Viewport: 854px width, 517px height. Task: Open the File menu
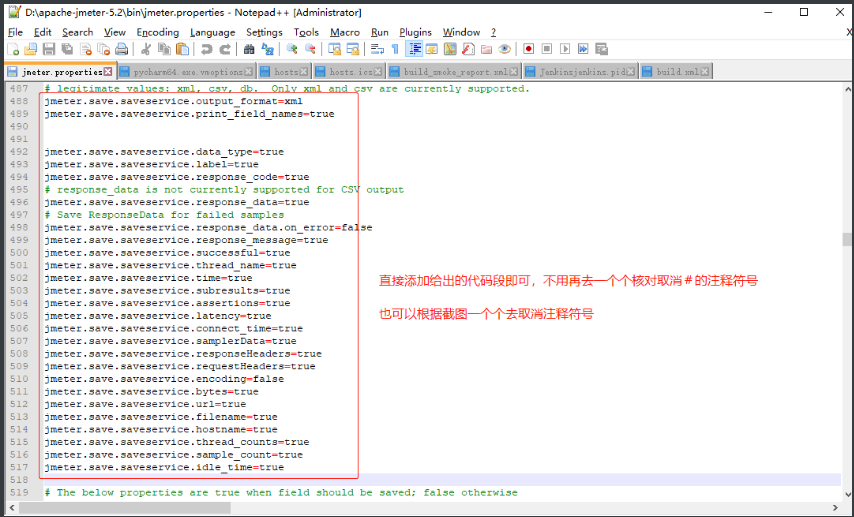(15, 32)
